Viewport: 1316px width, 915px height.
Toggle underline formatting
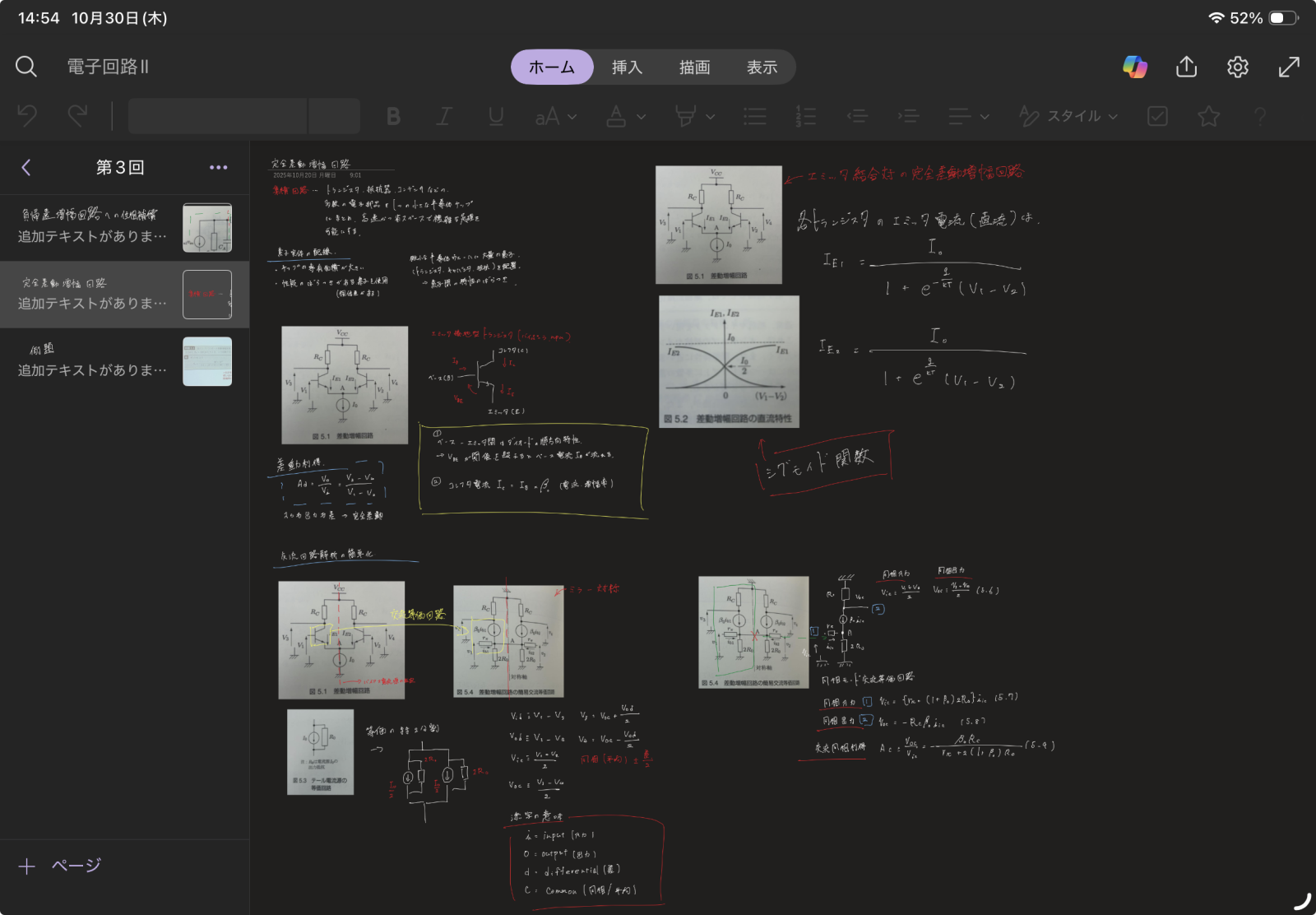(x=496, y=116)
